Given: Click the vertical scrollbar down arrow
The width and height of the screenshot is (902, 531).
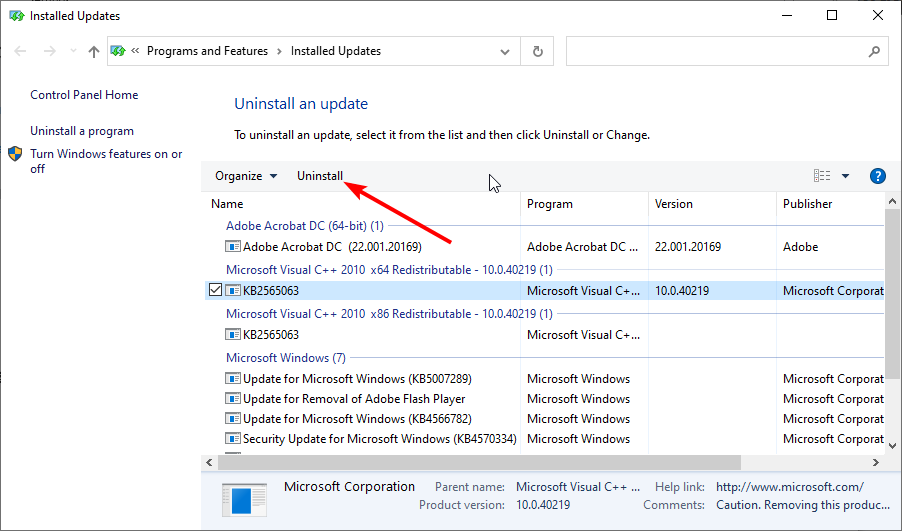Looking at the screenshot, I should 892,446.
